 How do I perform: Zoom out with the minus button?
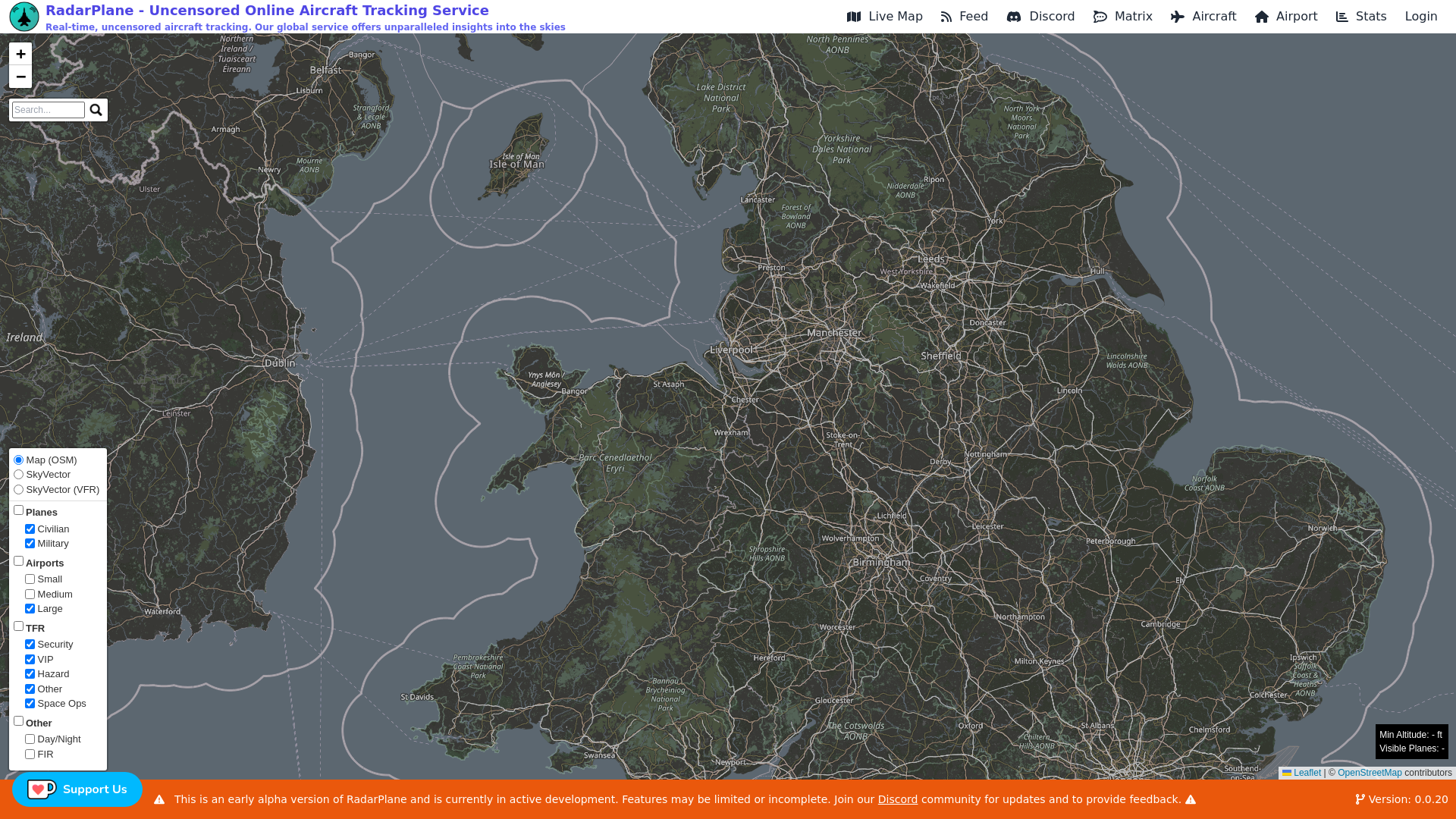coord(20,77)
